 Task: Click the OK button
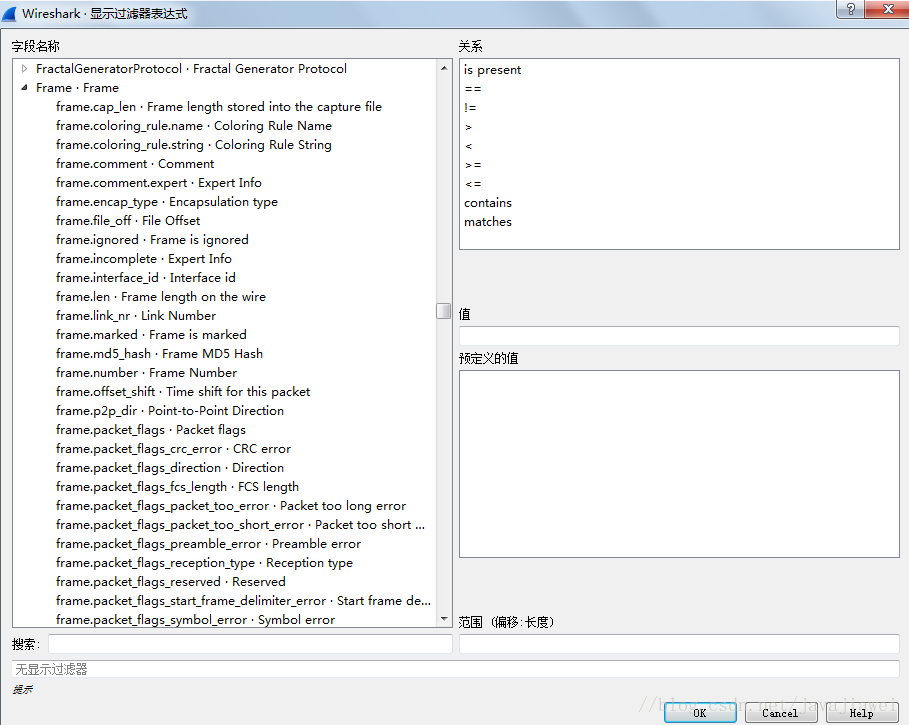coord(700,713)
